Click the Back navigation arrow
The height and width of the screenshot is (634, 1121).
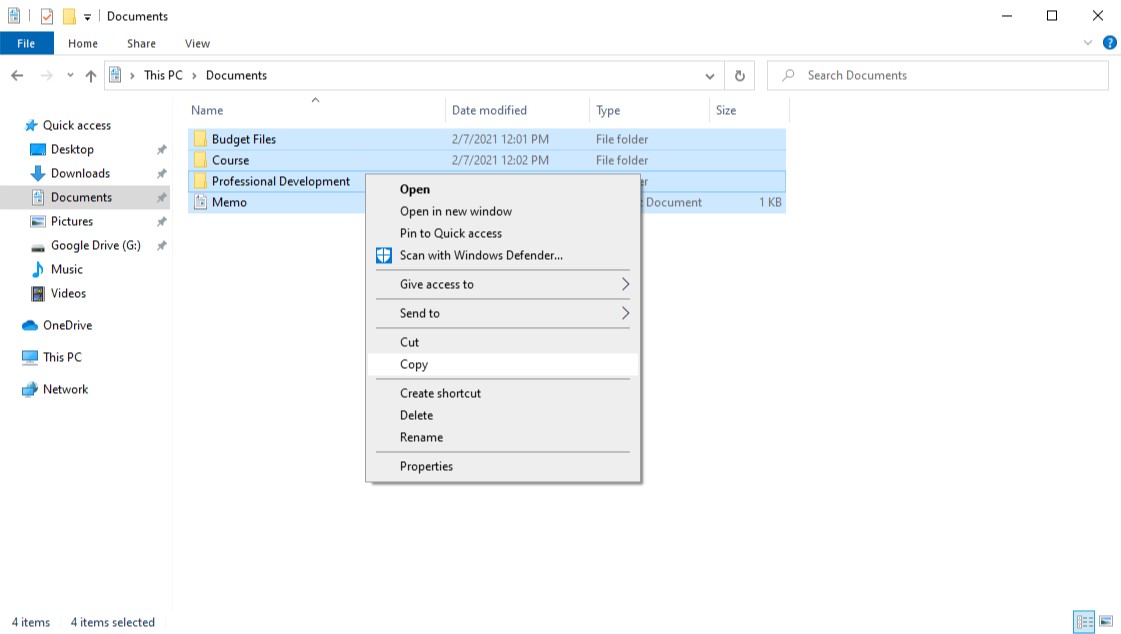17,76
